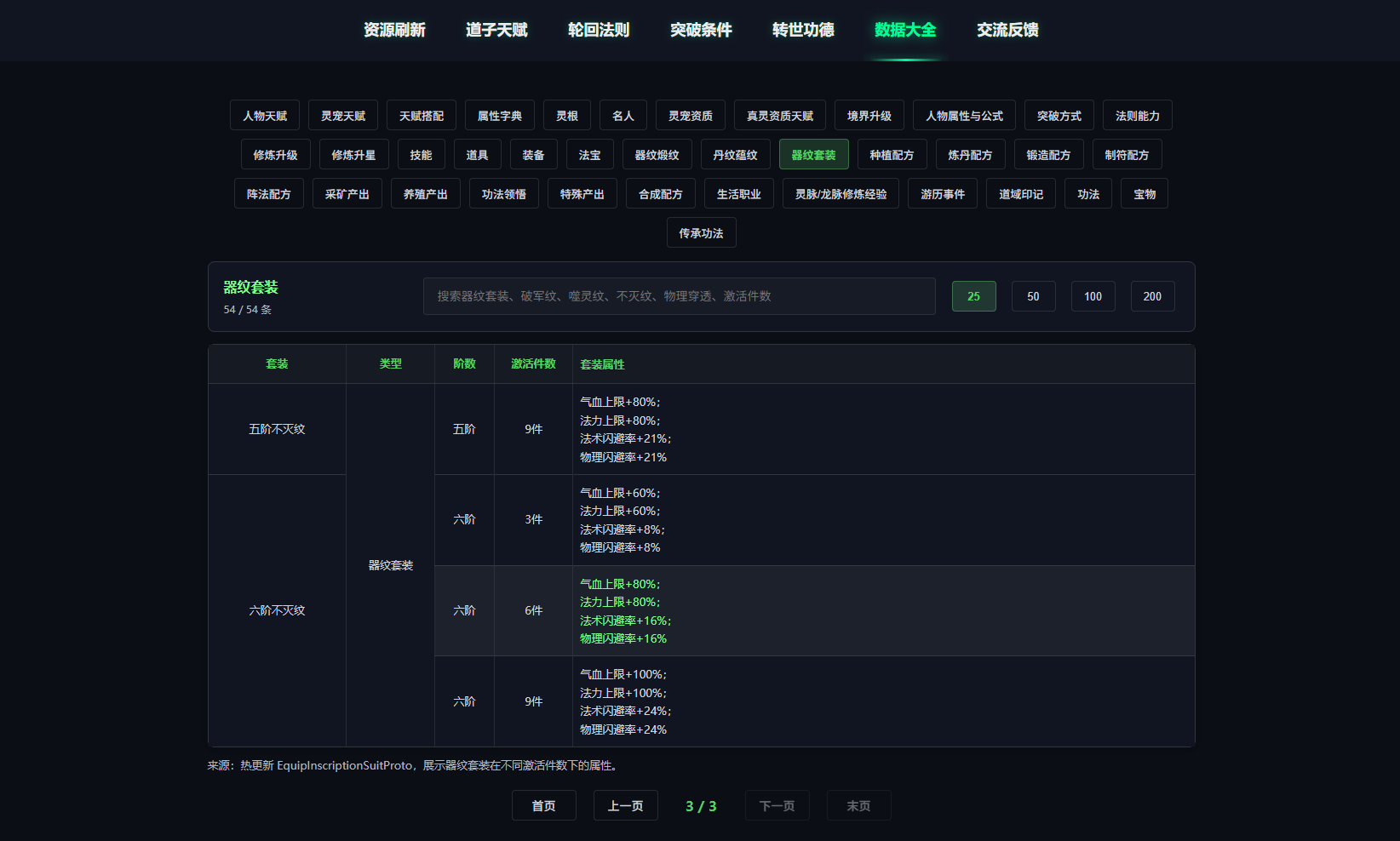Click the 3件 activation count cell
This screenshot has height=841, width=1400.
pos(534,520)
